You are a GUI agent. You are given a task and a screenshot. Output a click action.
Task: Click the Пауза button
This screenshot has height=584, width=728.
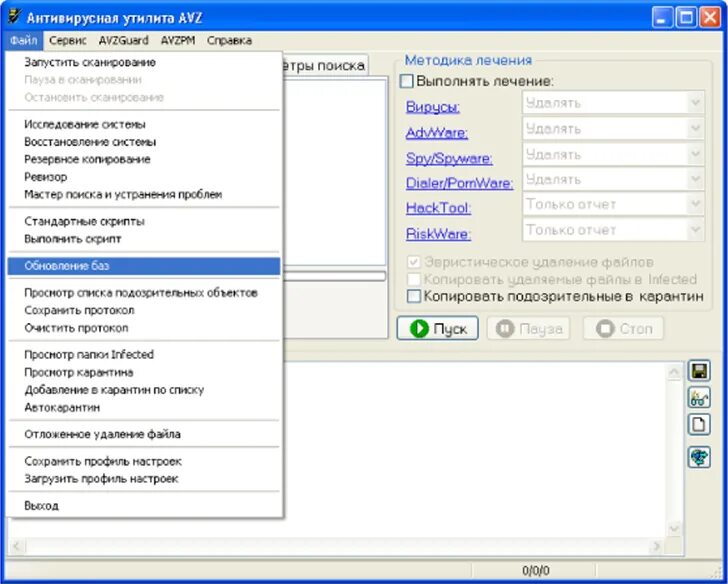coord(529,329)
